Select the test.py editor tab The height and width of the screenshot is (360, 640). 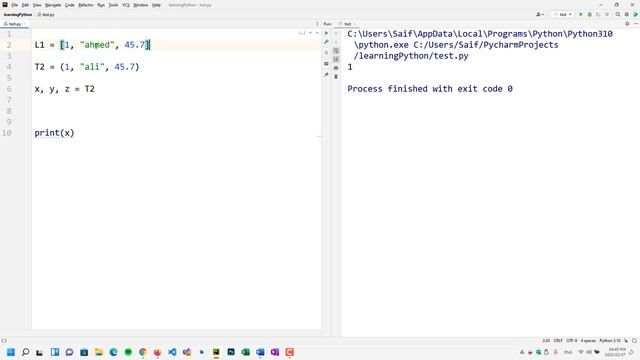(x=14, y=24)
